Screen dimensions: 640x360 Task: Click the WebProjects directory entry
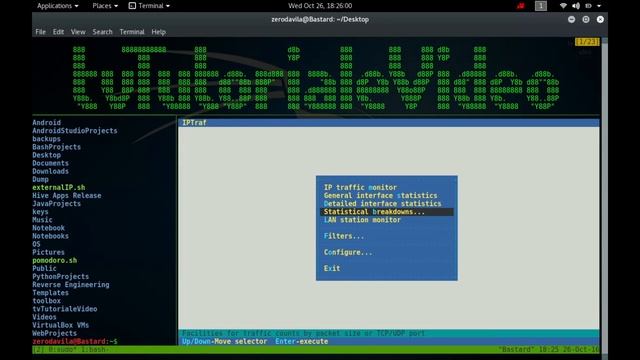55,333
